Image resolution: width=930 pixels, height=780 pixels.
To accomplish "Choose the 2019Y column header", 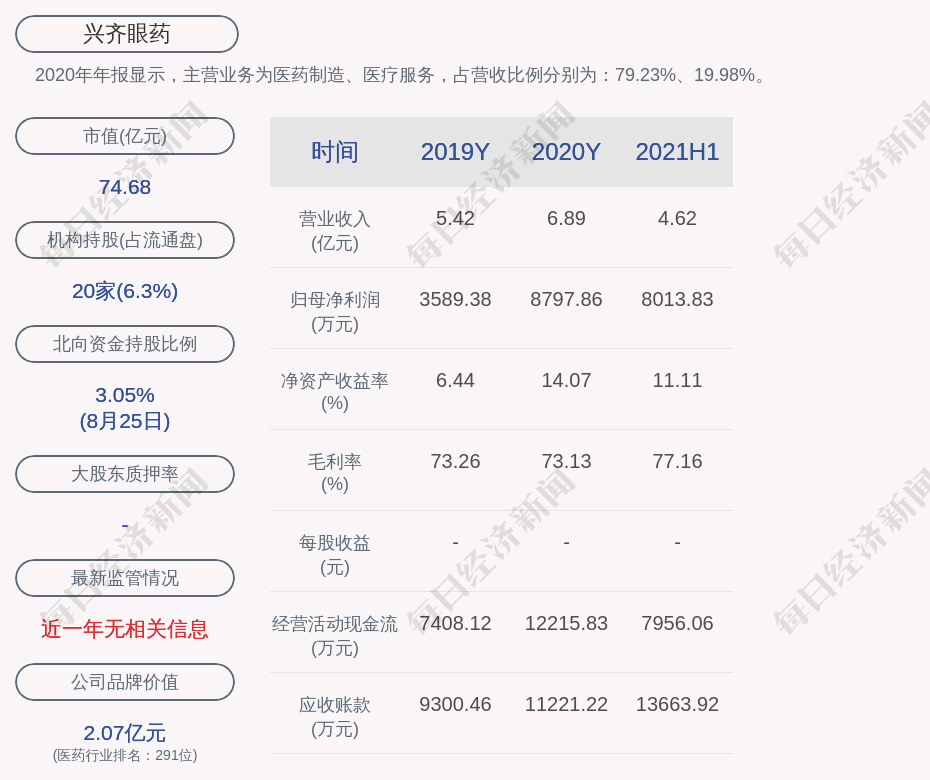I will tap(455, 152).
